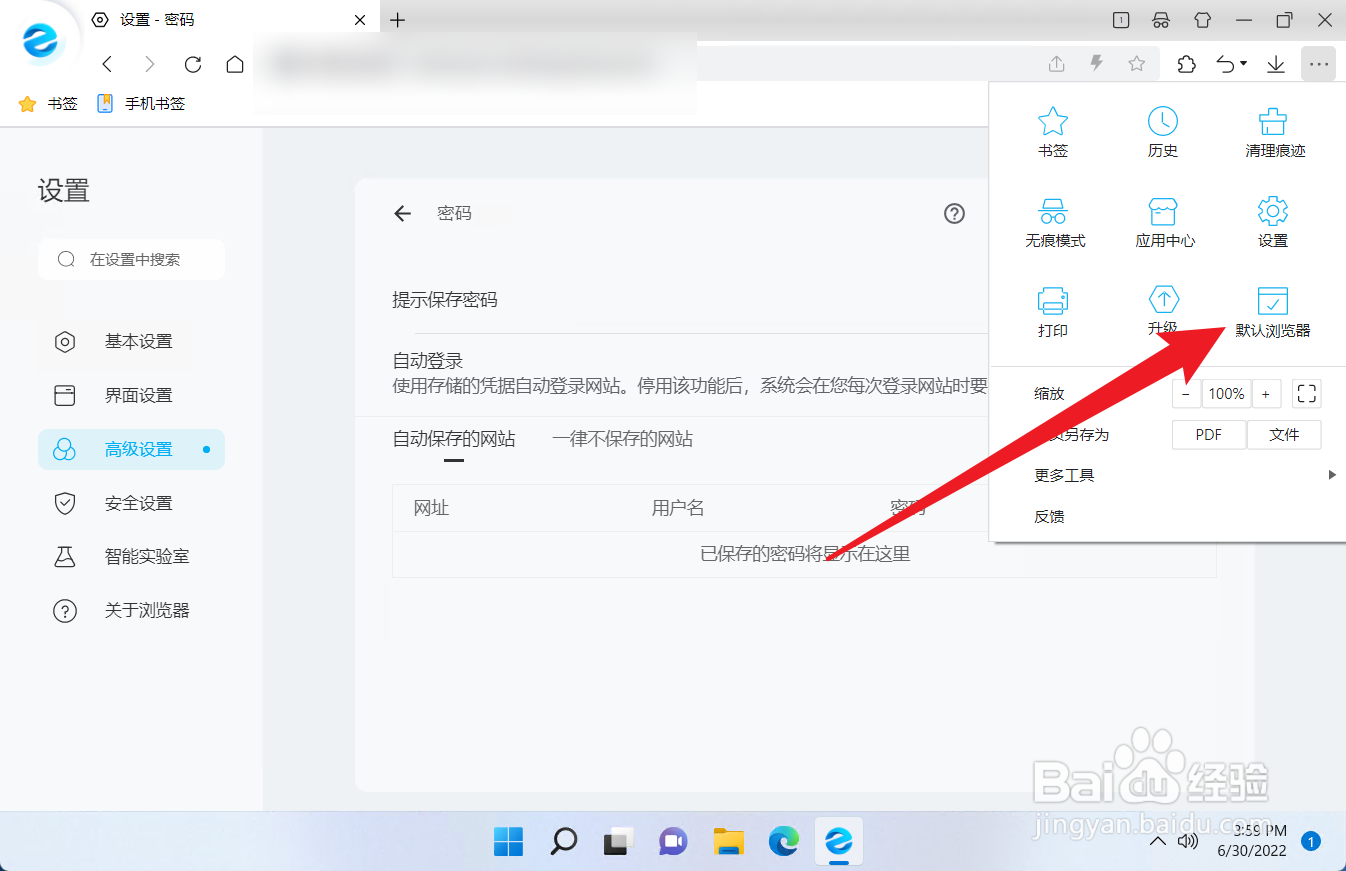1346x871 pixels.
Task: Click the share icon in the address bar
Action: [x=1057, y=64]
